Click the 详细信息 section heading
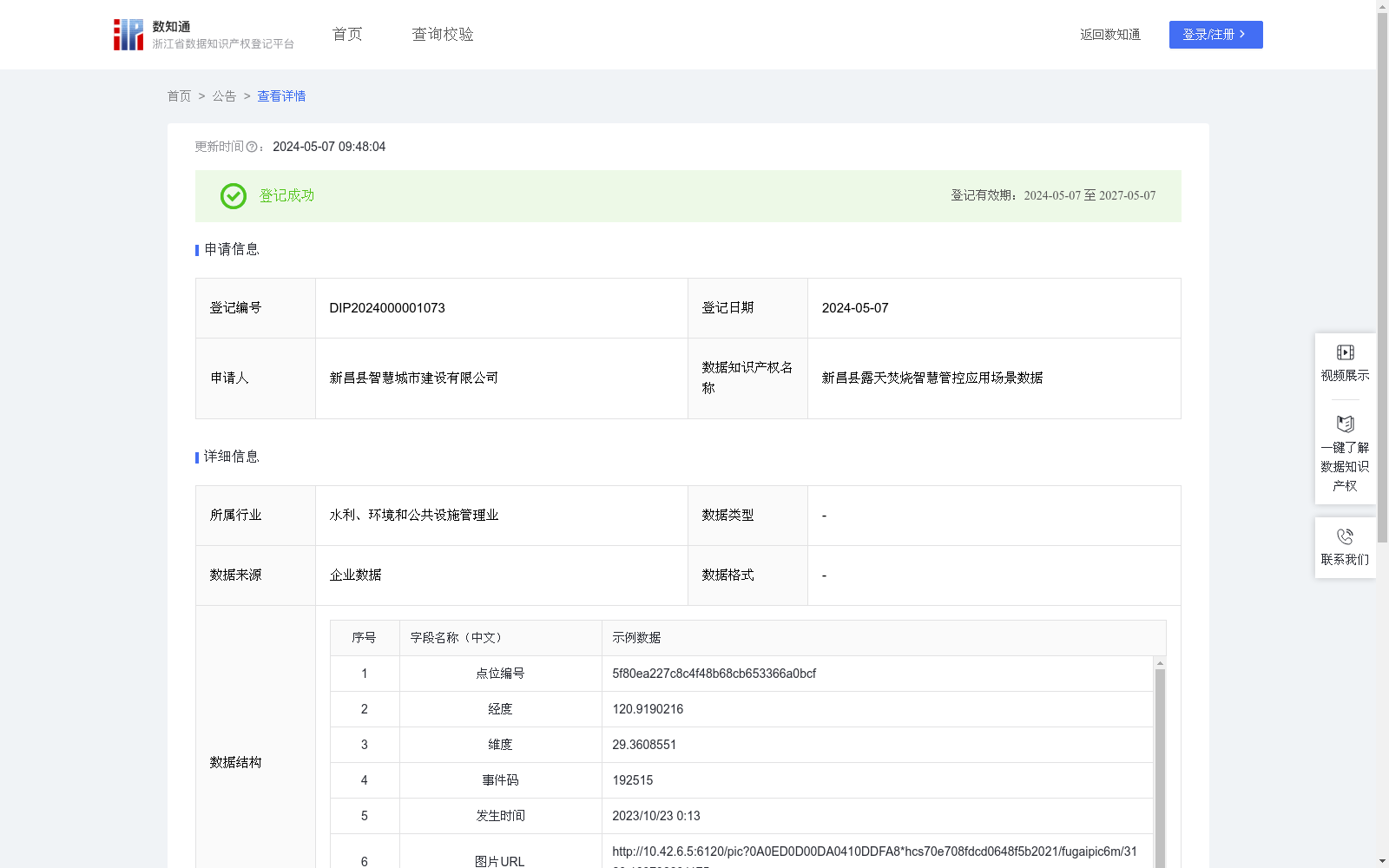This screenshot has width=1389, height=868. [231, 457]
